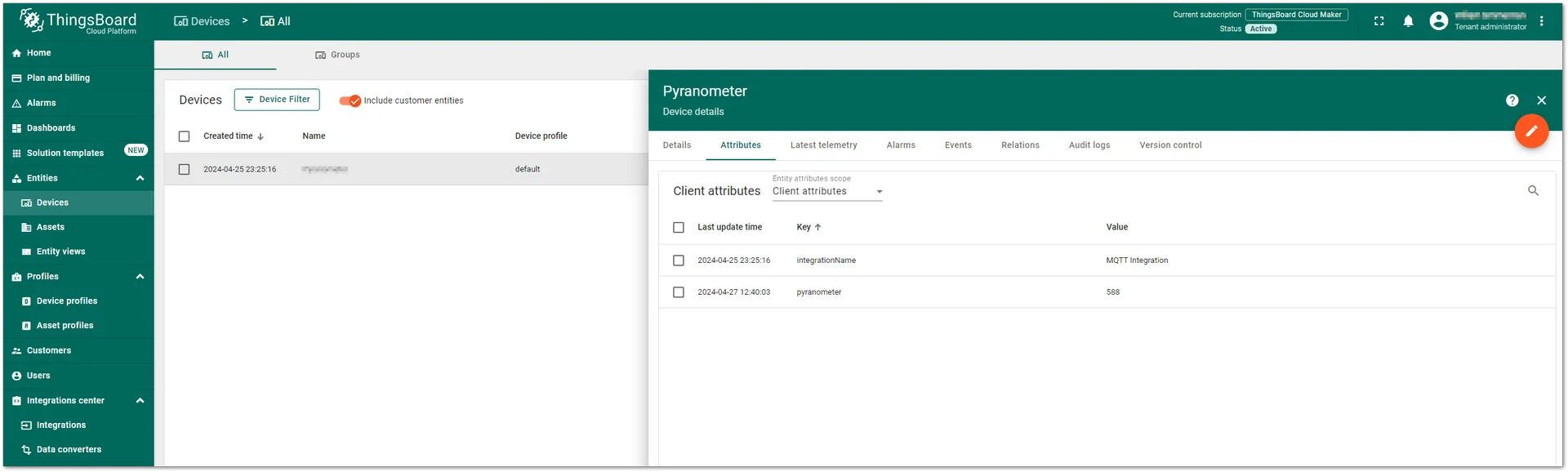
Task: Open the Latest telemetry tab
Action: [823, 145]
